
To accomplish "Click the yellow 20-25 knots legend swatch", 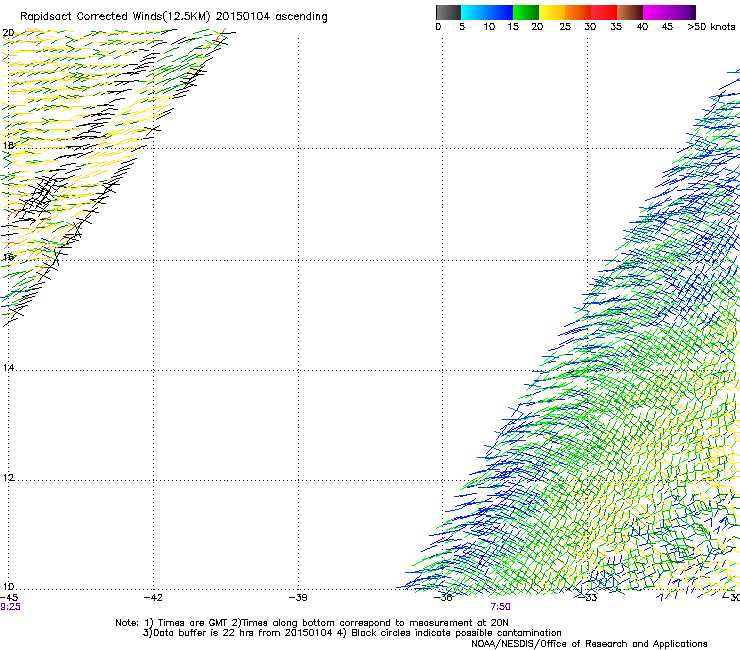I will pos(552,12).
